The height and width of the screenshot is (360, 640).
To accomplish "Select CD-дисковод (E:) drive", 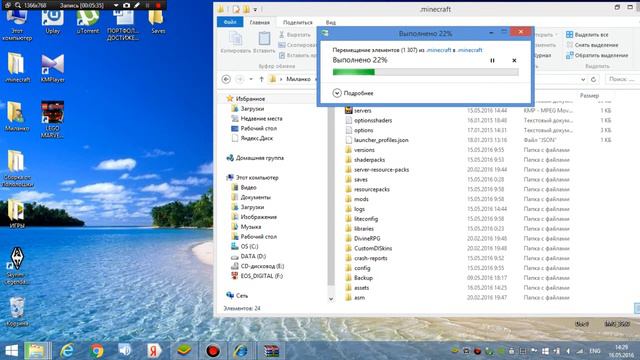I will 258,266.
